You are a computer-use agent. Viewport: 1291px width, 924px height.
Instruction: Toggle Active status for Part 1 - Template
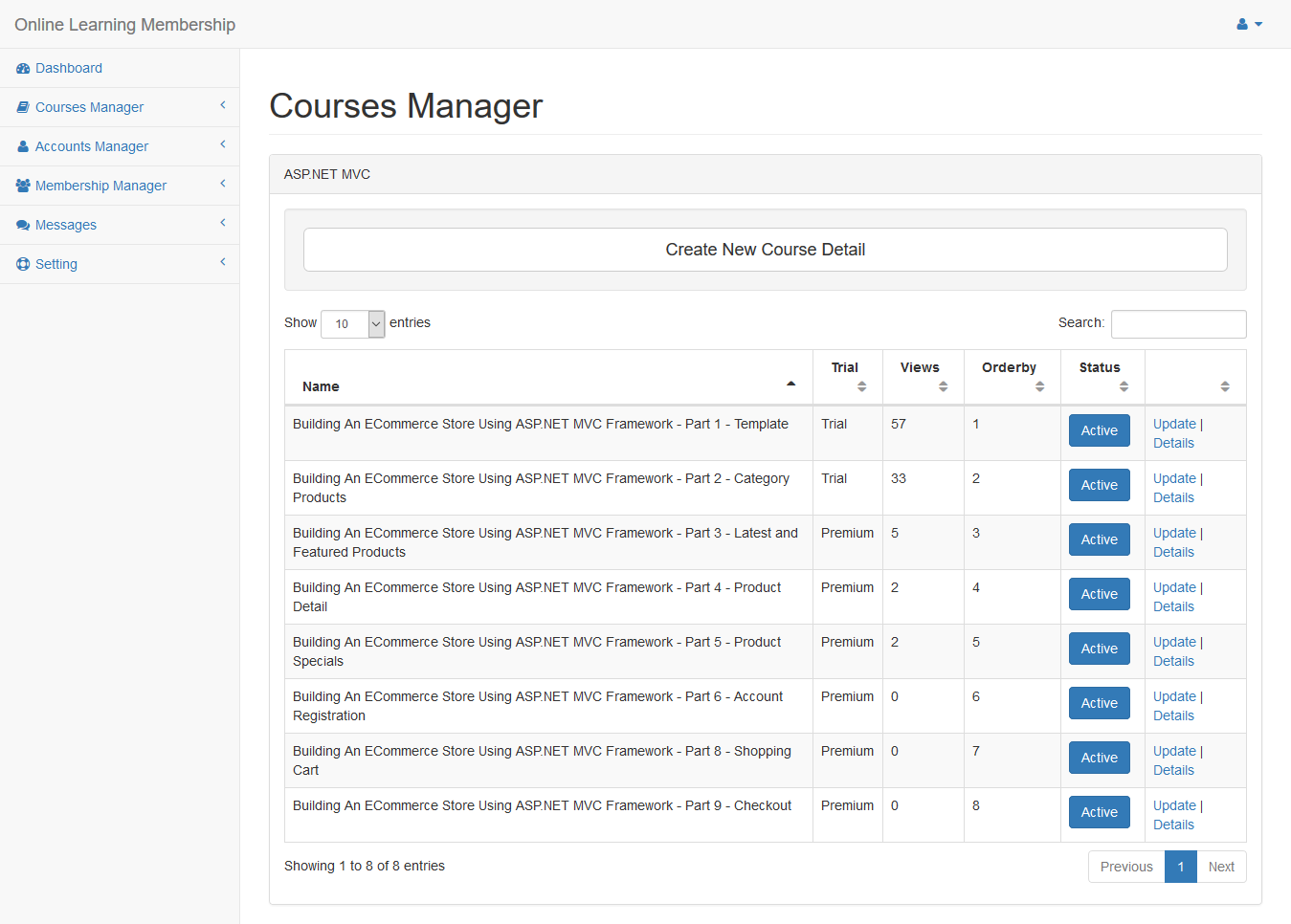point(1100,430)
